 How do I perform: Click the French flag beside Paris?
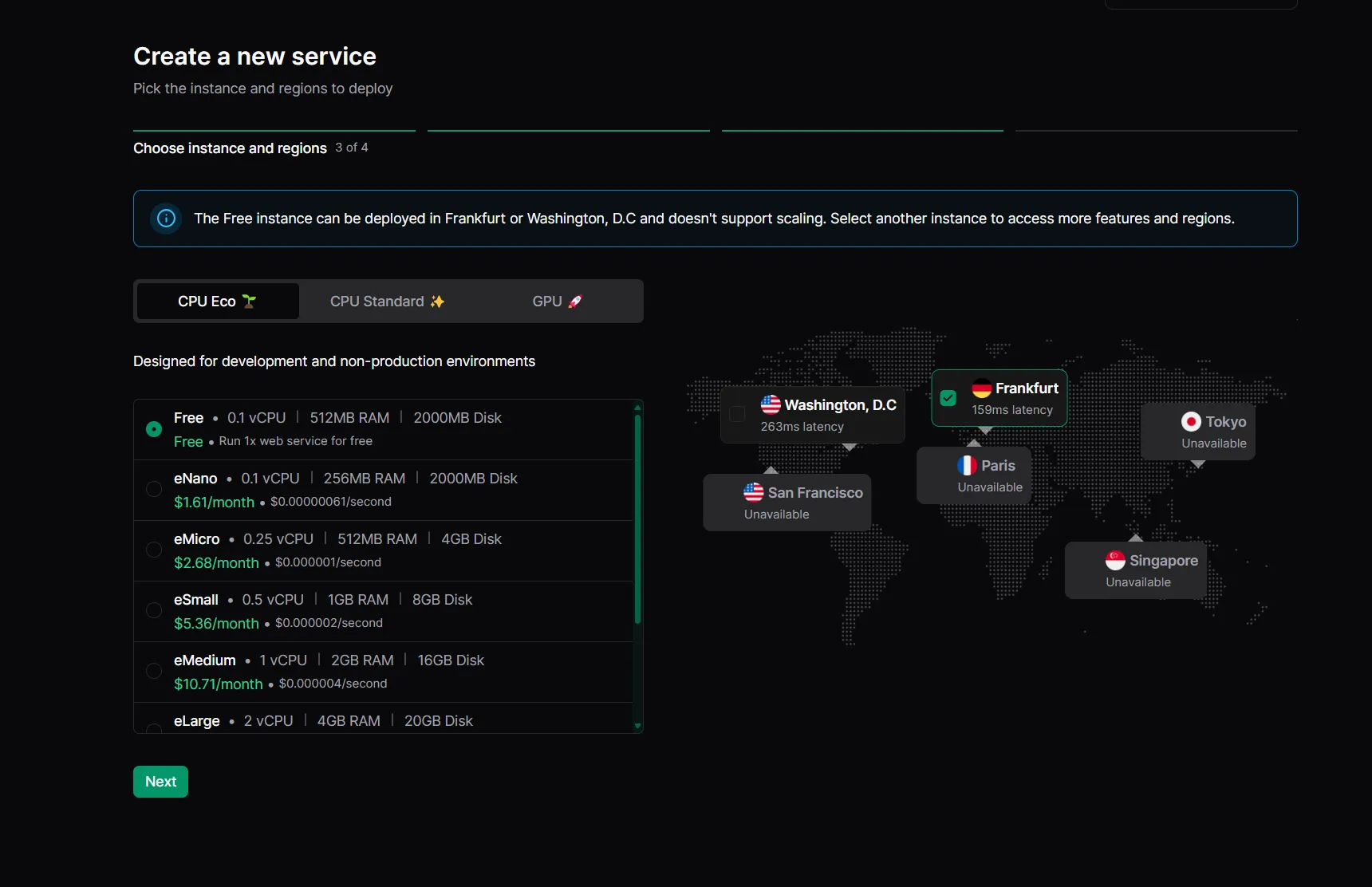point(967,465)
